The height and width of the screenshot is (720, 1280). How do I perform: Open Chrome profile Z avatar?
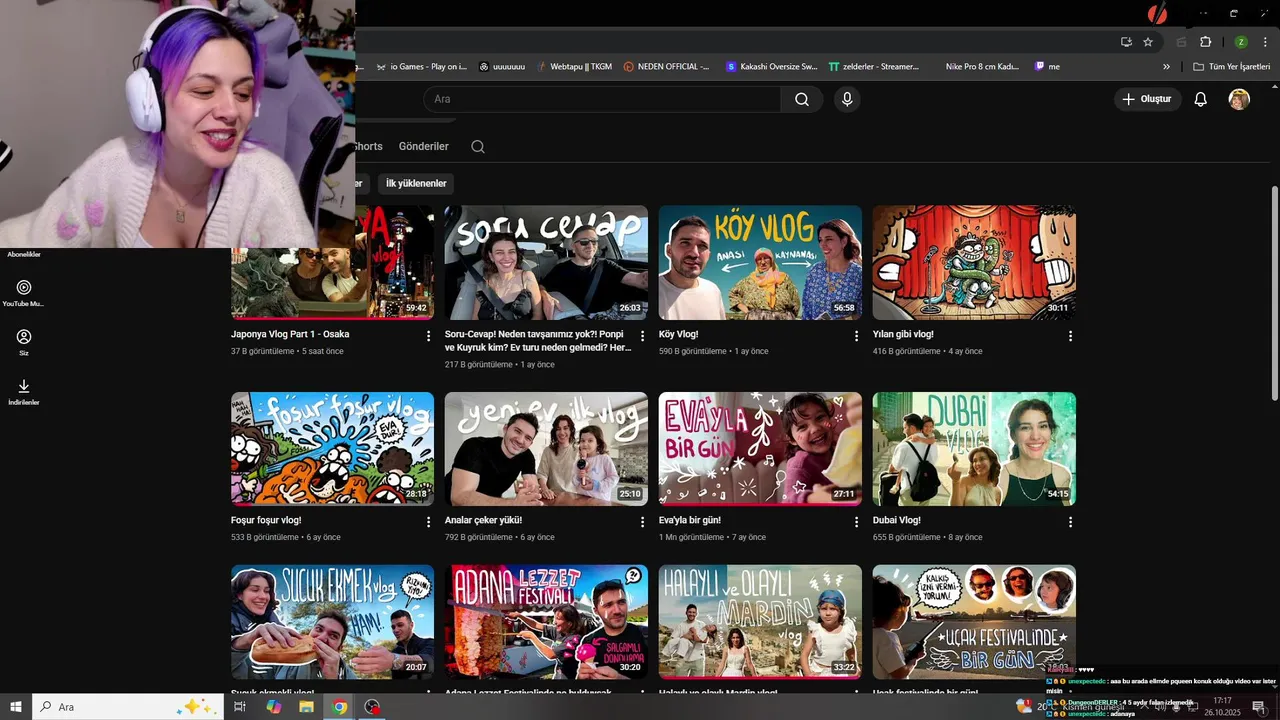coord(1241,42)
